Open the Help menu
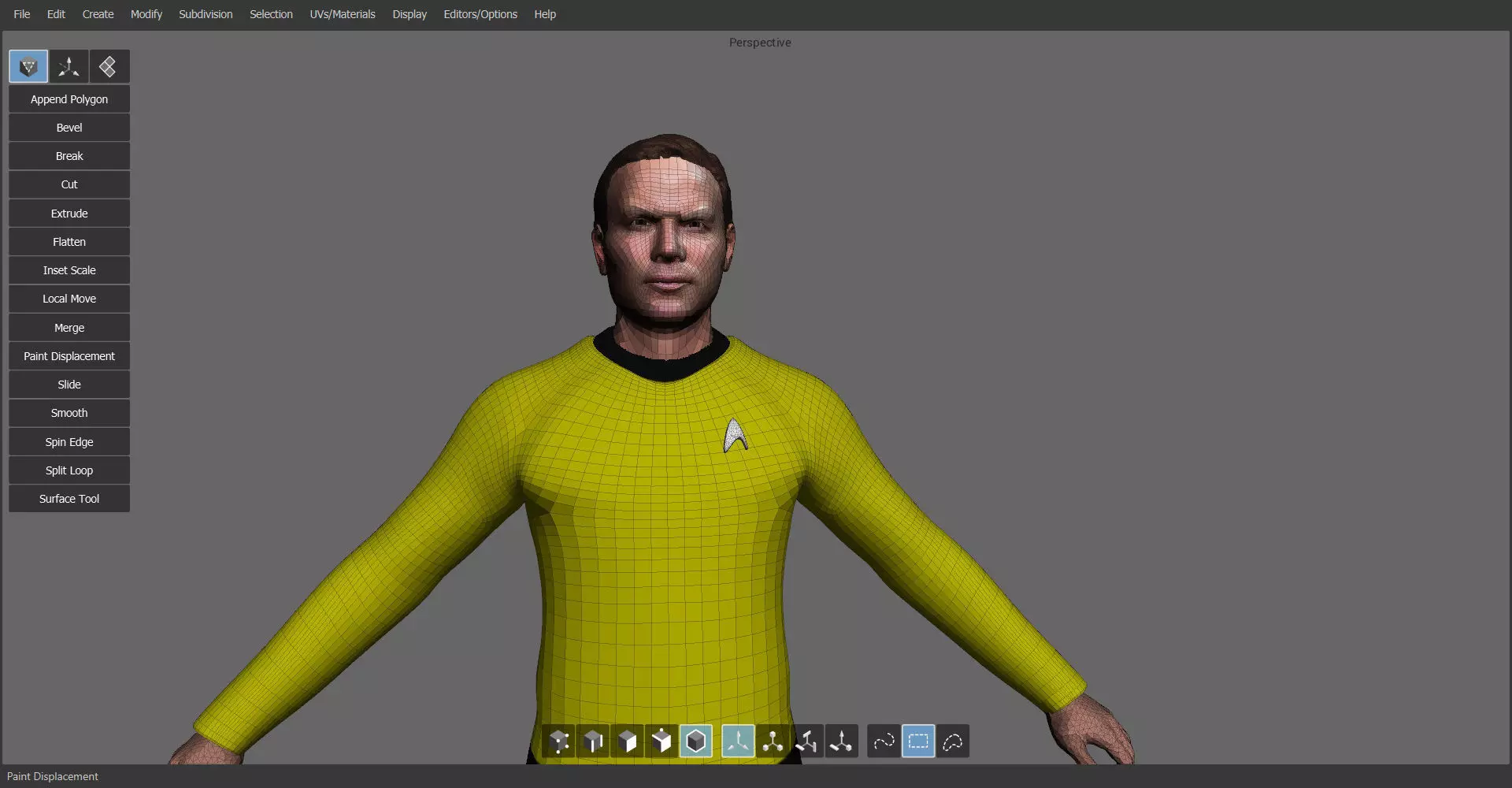Screen dimensions: 1512x788 [545, 14]
